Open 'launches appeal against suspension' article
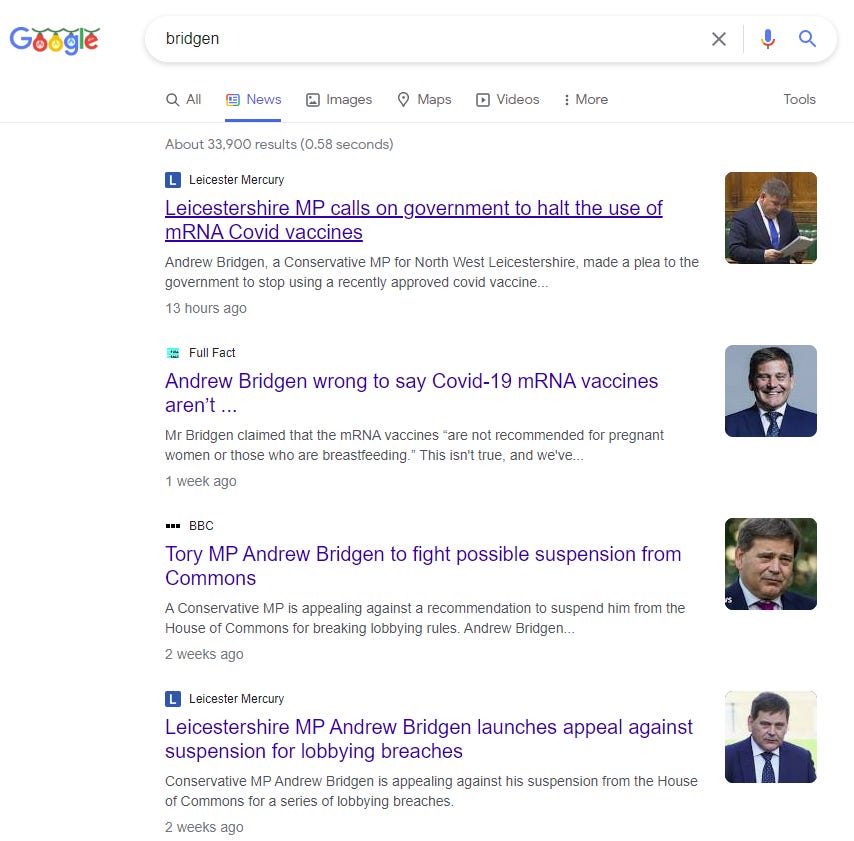This screenshot has height=841, width=854. (x=429, y=739)
